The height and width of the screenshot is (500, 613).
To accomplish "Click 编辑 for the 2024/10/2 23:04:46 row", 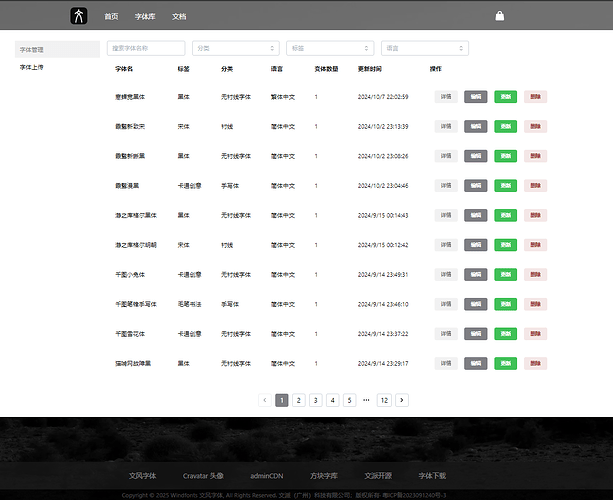I will tap(476, 185).
